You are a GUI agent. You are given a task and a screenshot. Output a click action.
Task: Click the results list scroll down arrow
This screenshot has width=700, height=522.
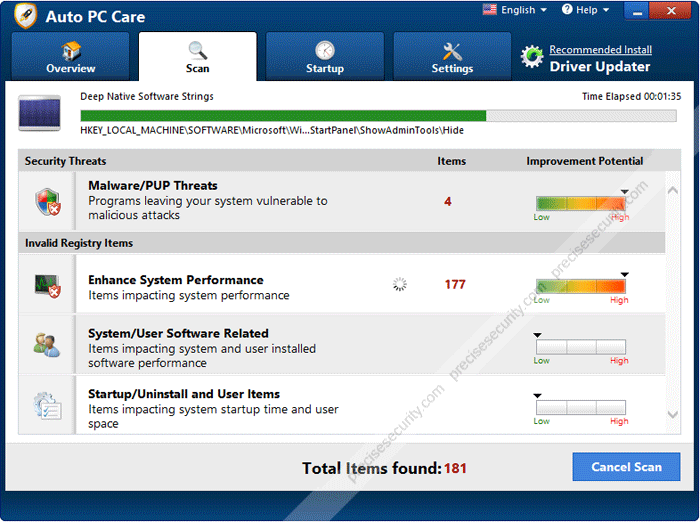673,415
